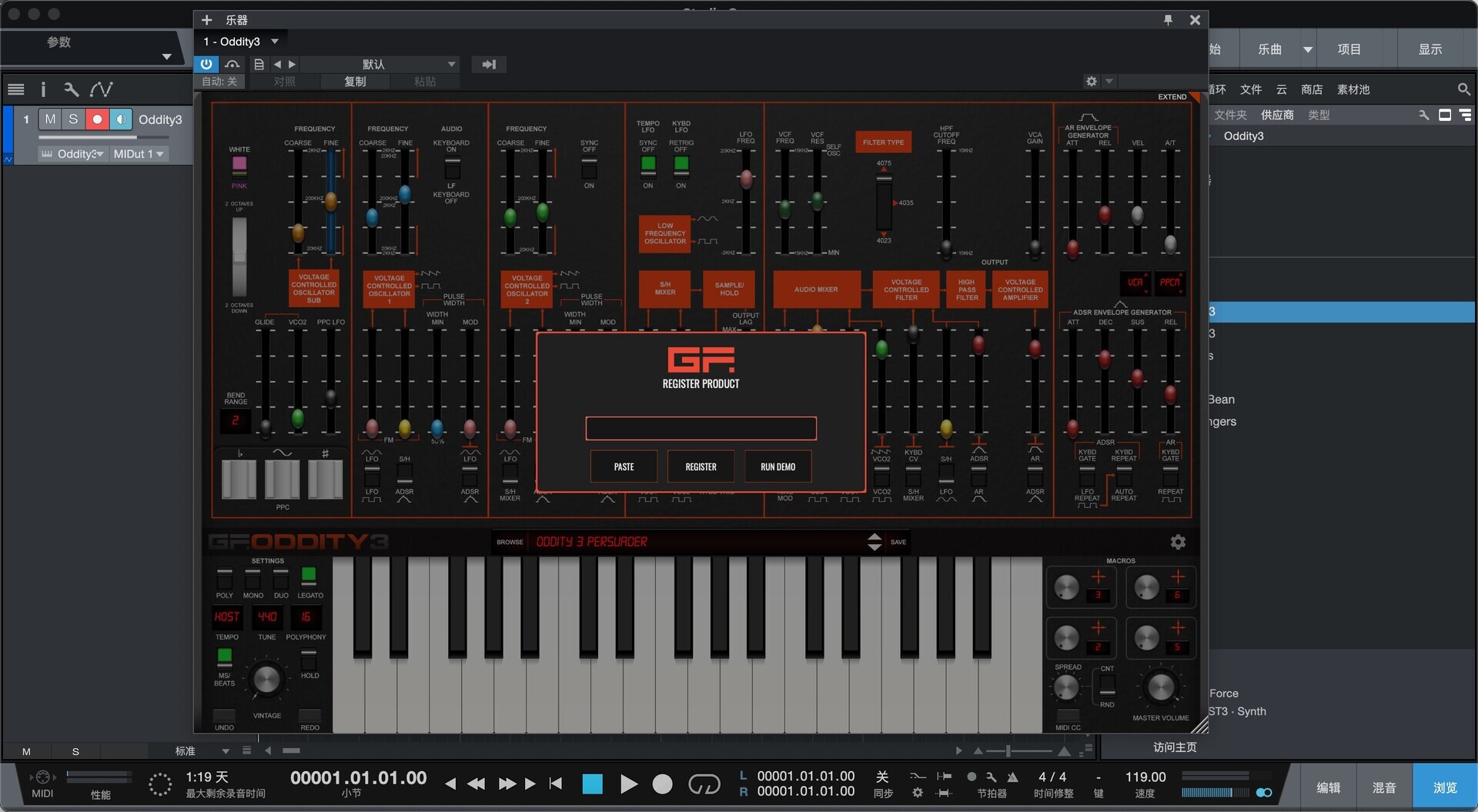1478x812 pixels.
Task: Switch to 项目 project tab
Action: tap(1349, 49)
